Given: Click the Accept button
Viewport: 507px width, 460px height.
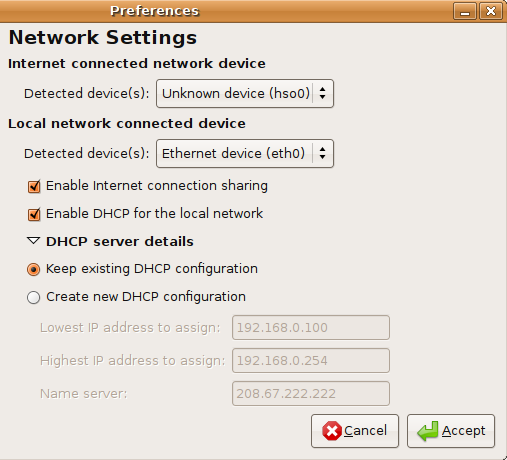Looking at the screenshot, I should (x=451, y=431).
